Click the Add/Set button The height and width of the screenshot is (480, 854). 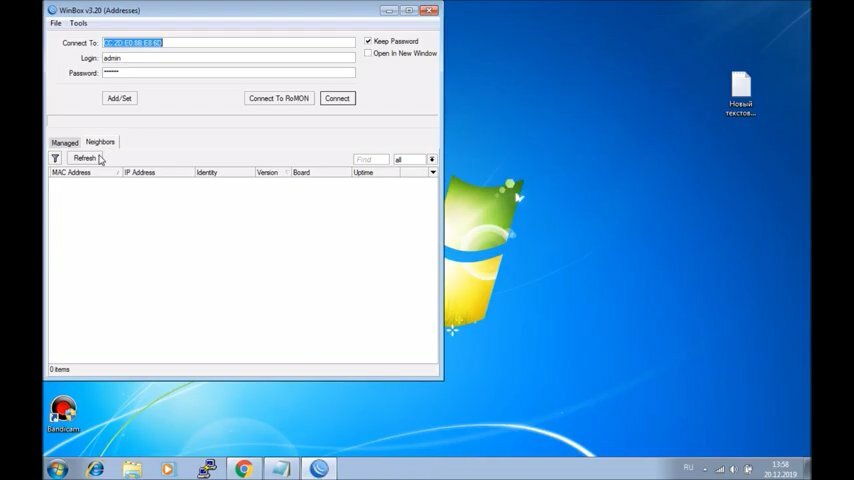[119, 99]
